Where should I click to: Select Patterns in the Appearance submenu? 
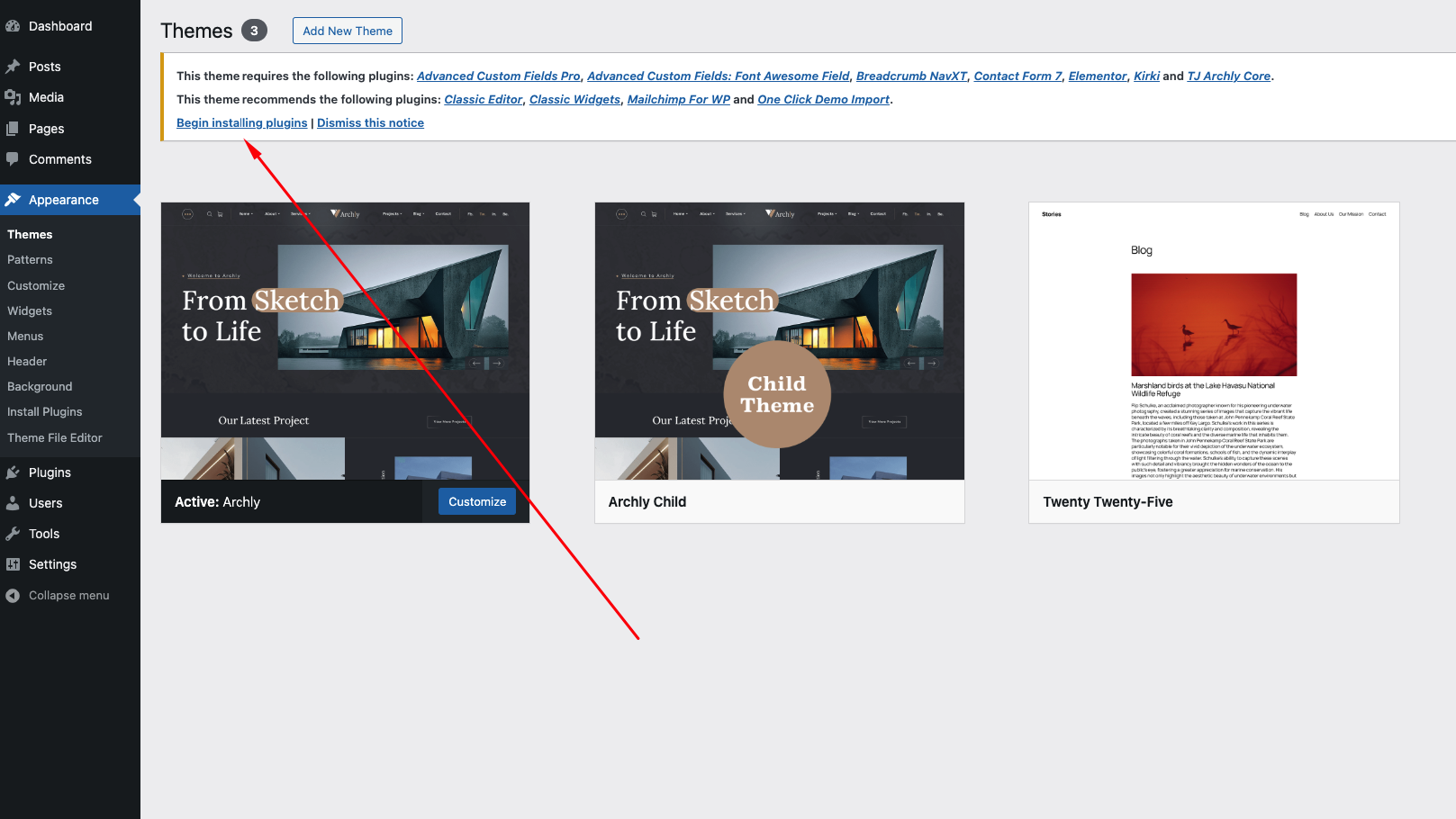(30, 259)
